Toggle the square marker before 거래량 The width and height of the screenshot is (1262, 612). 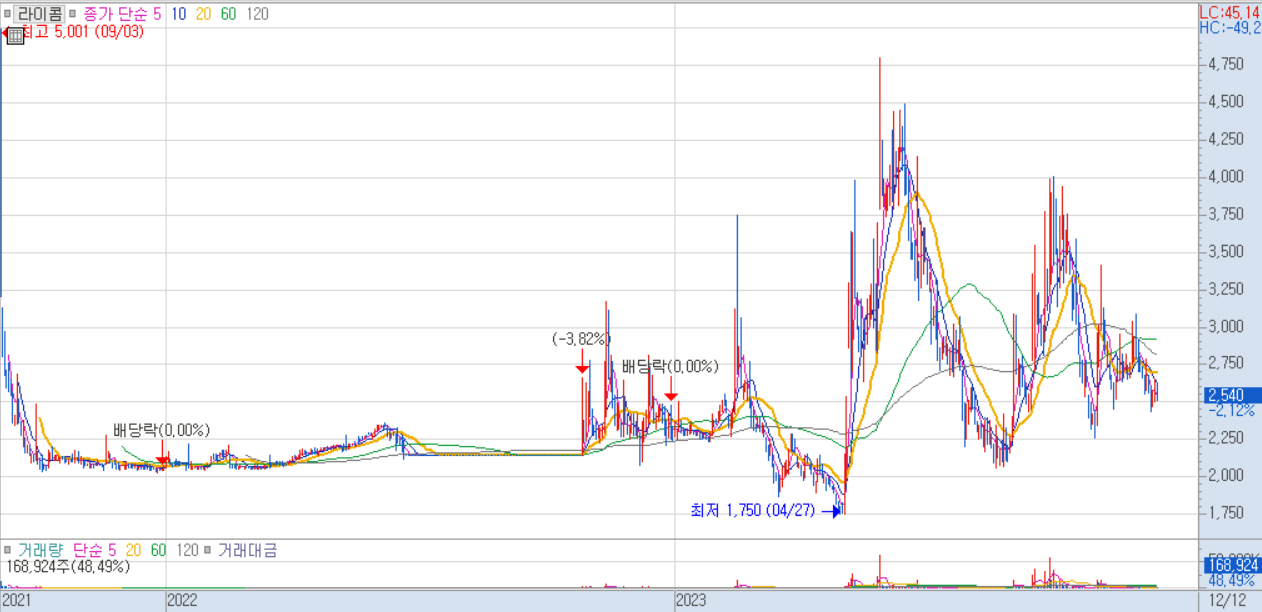[7, 550]
